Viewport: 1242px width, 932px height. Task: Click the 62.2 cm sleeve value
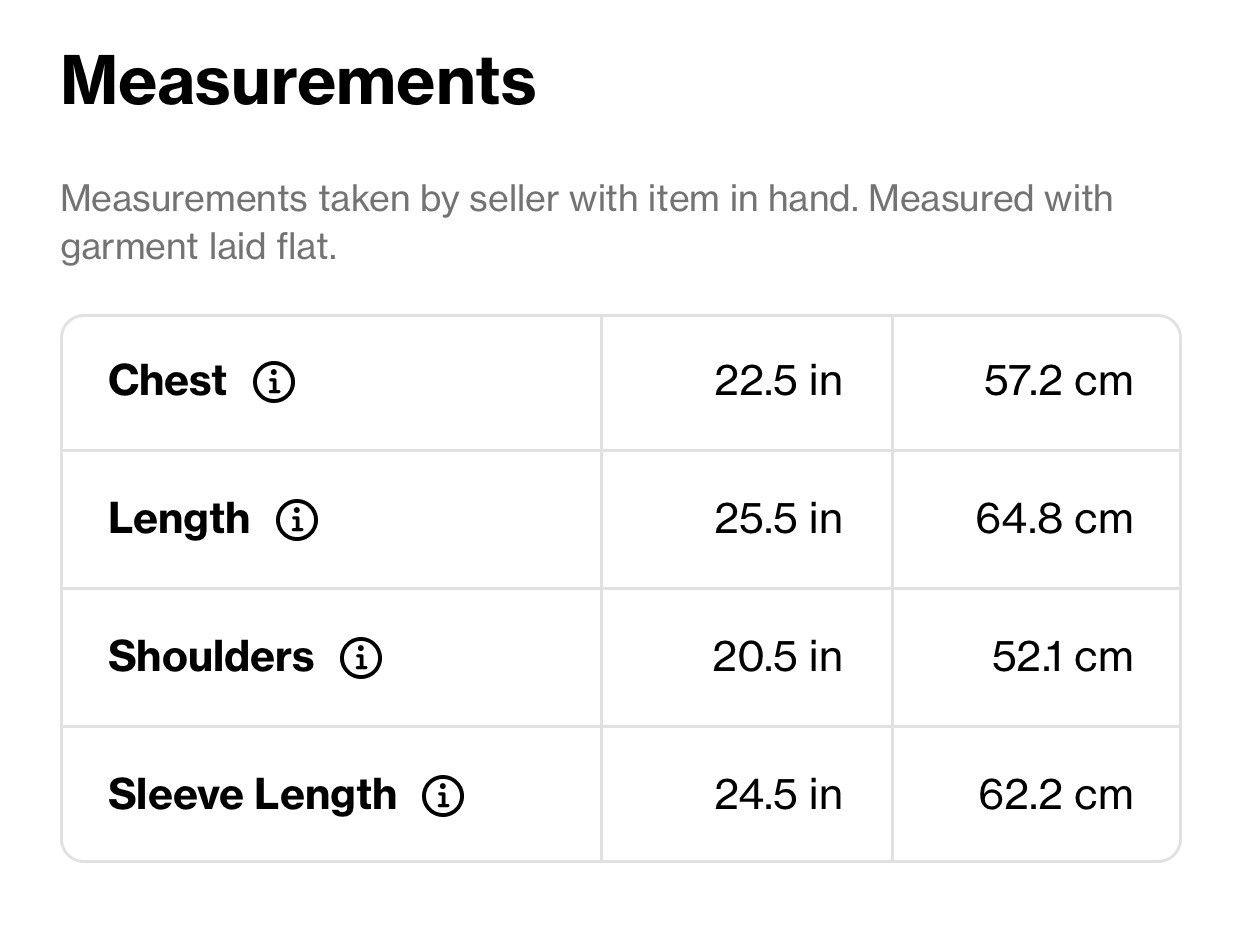pos(1056,795)
